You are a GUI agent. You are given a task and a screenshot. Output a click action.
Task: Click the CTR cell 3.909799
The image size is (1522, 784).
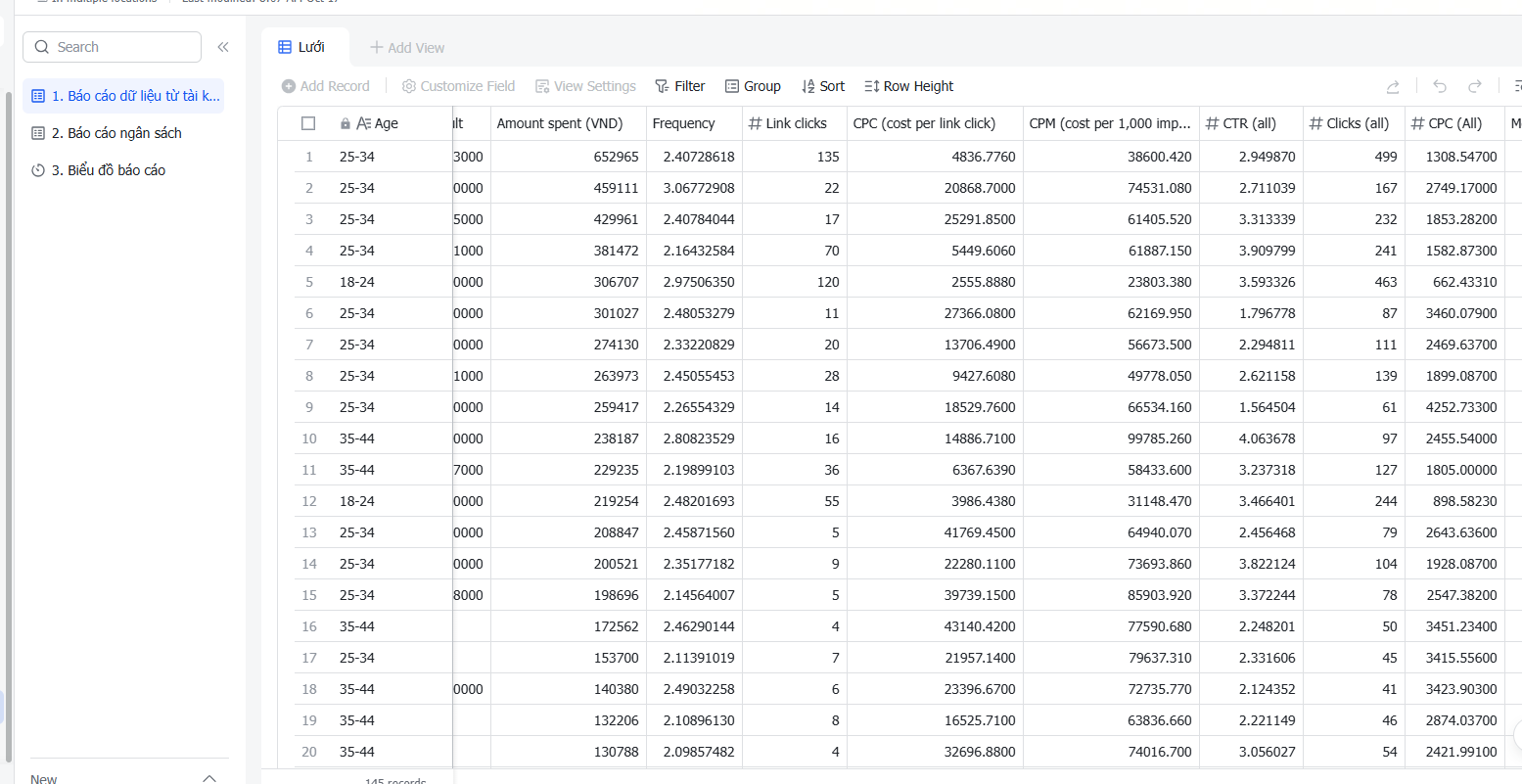point(1251,251)
